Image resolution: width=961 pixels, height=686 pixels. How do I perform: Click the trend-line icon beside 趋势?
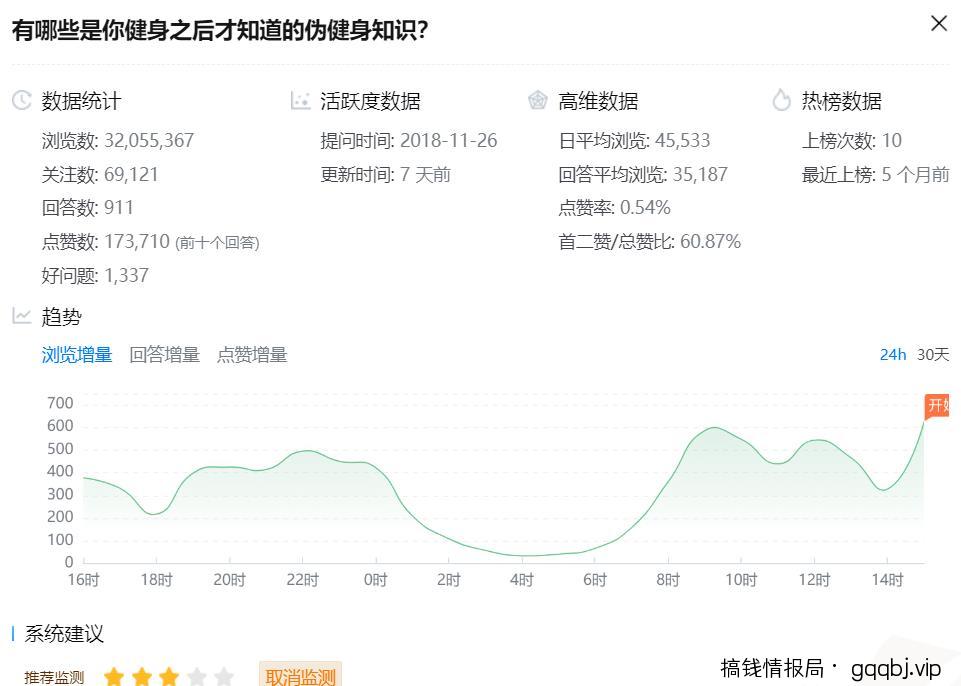[22, 316]
